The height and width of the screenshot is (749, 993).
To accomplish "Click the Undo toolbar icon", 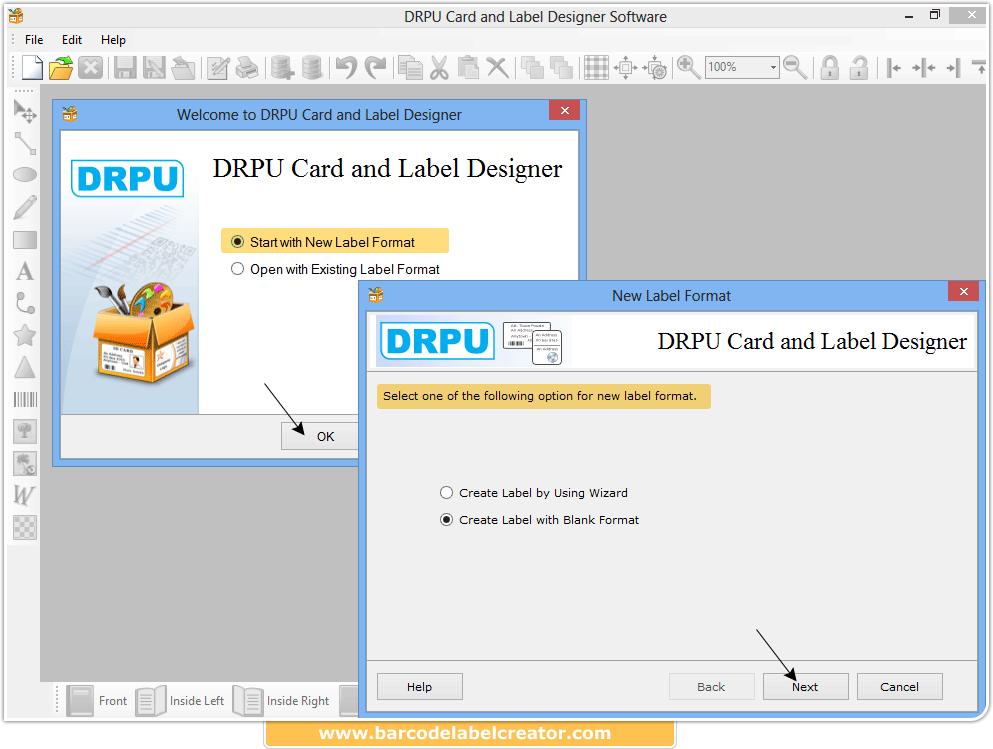I will (347, 67).
